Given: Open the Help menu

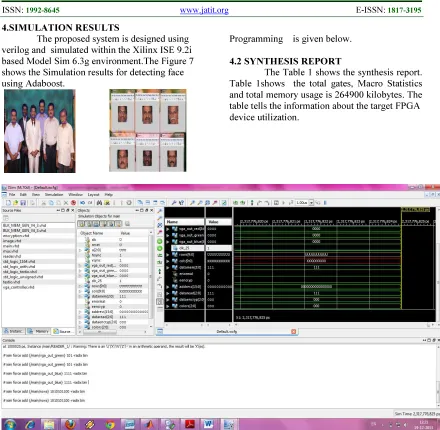Looking at the screenshot, I should pyautogui.click(x=109, y=194).
